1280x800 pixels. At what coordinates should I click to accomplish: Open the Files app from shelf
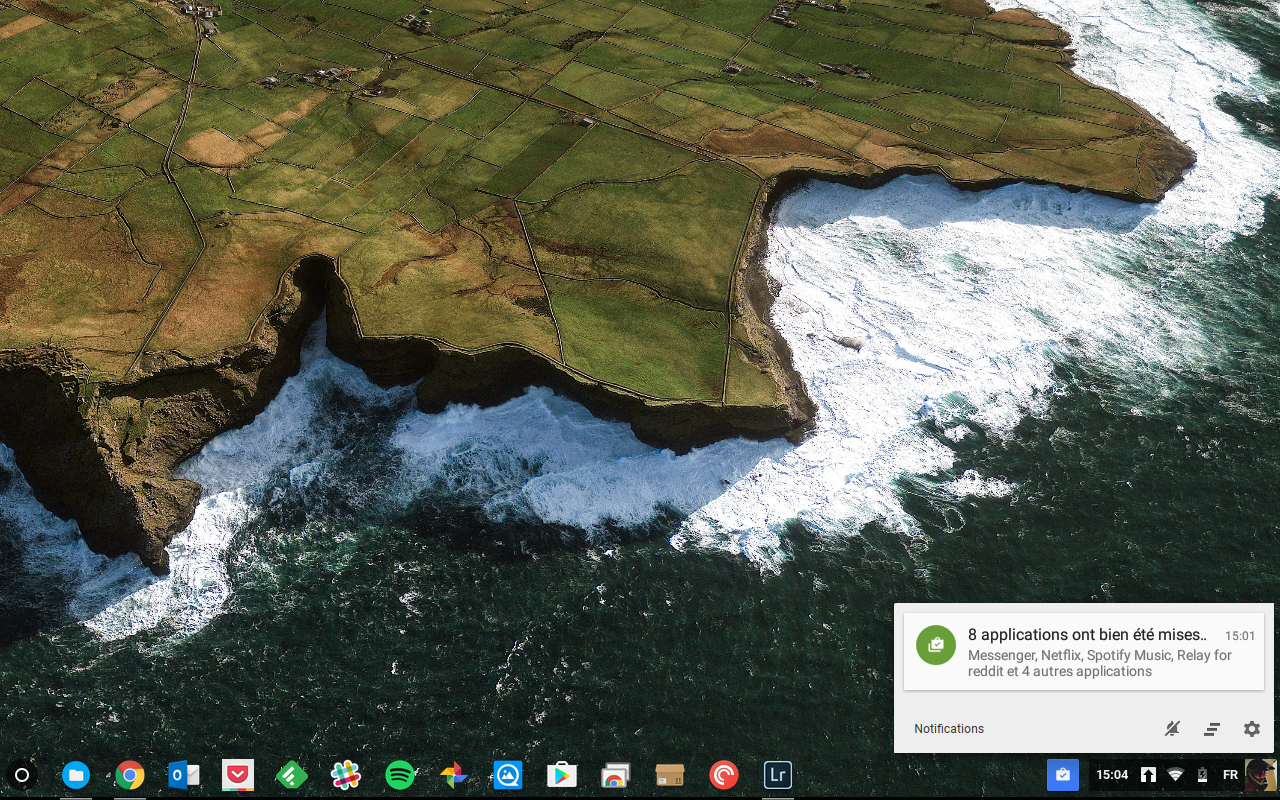(x=76, y=775)
